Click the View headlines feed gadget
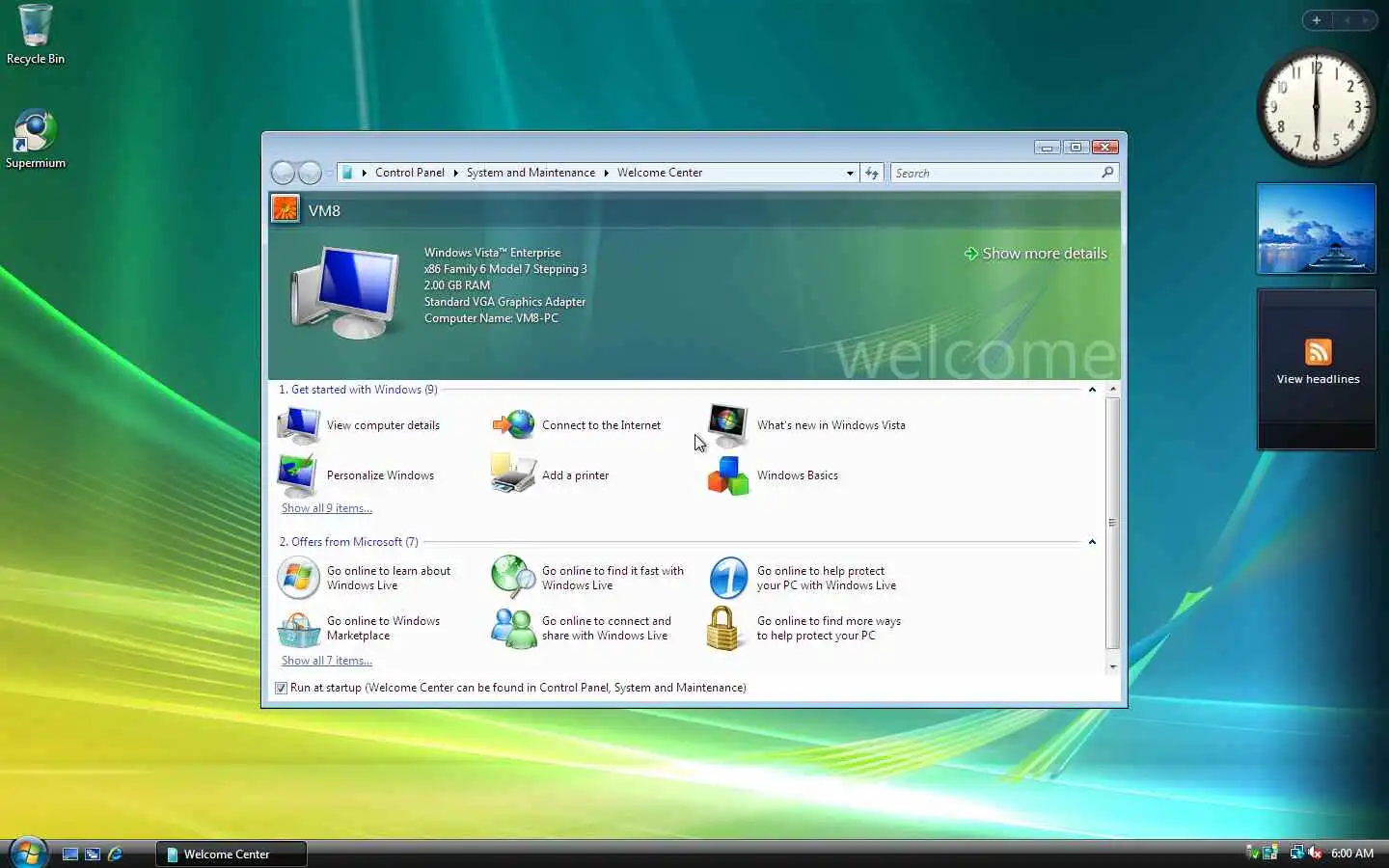Image resolution: width=1389 pixels, height=868 pixels. pos(1317,368)
